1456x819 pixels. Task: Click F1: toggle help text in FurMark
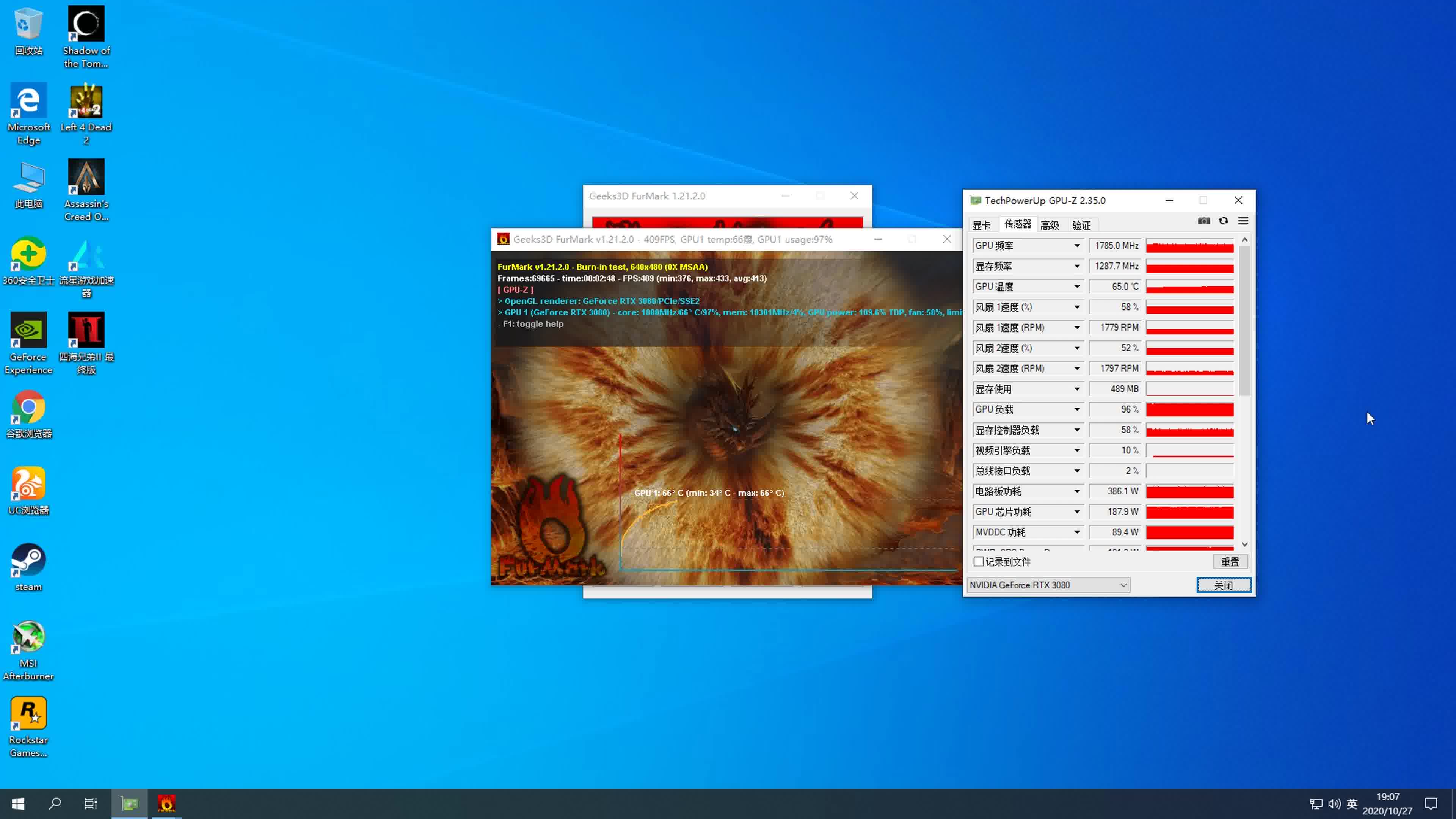[530, 324]
